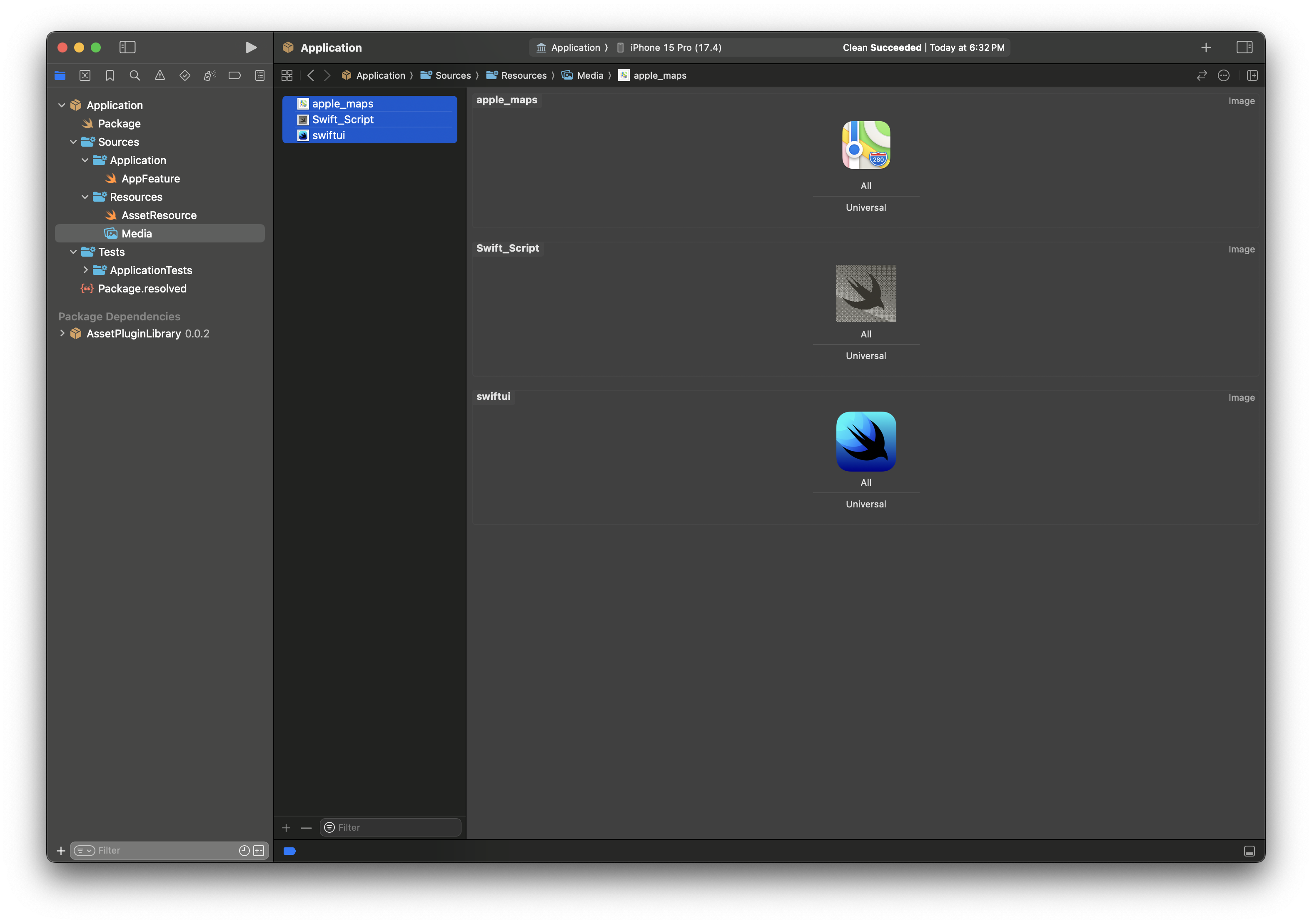The height and width of the screenshot is (924, 1312).
Task: Open the asset filter options icon
Action: point(329,827)
